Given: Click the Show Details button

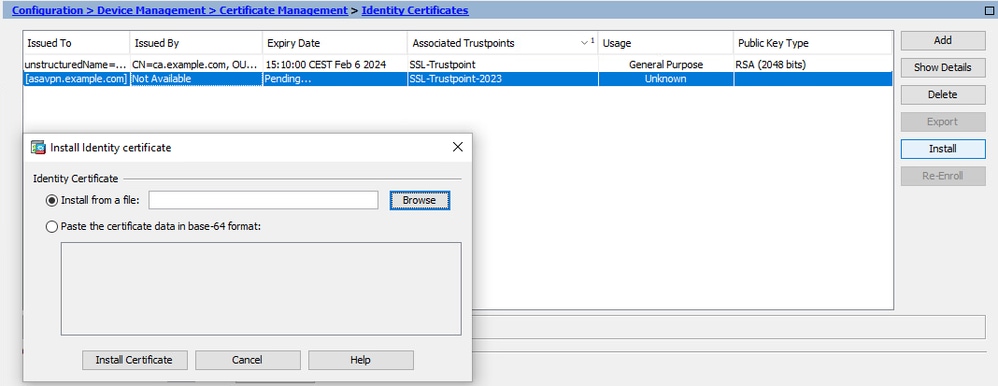Looking at the screenshot, I should (943, 67).
